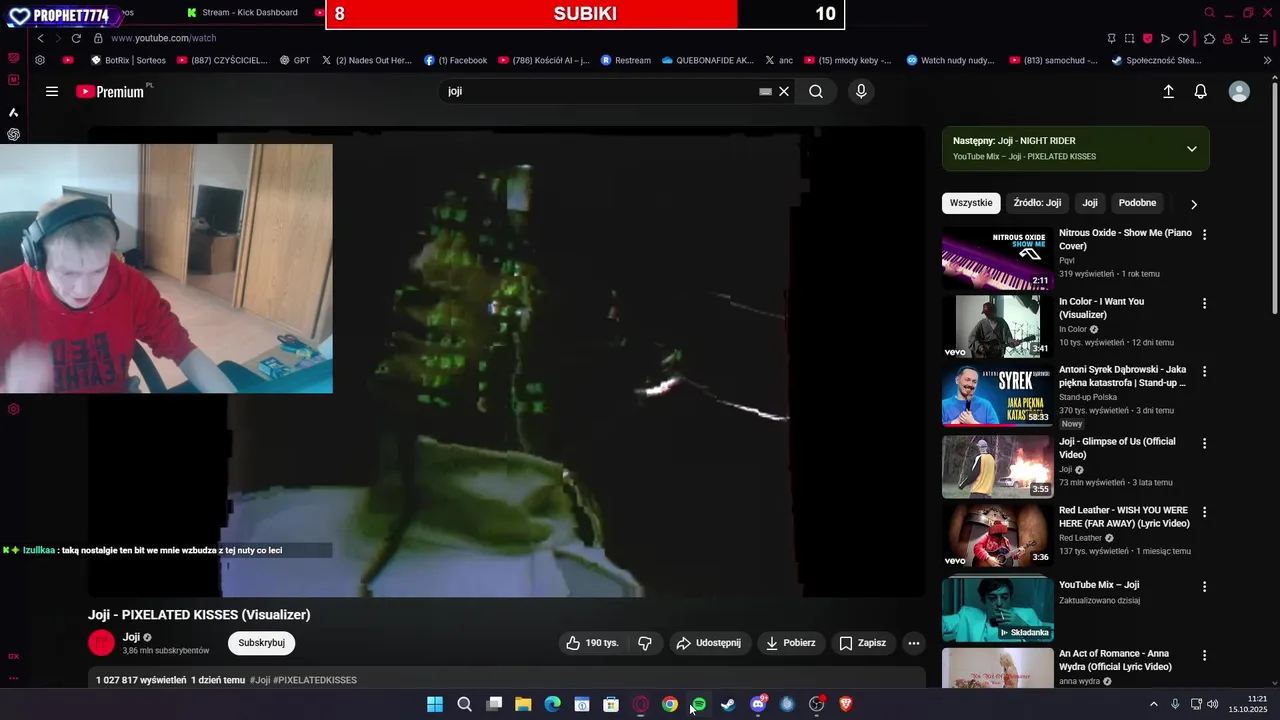Start voice search with microphone

(861, 91)
